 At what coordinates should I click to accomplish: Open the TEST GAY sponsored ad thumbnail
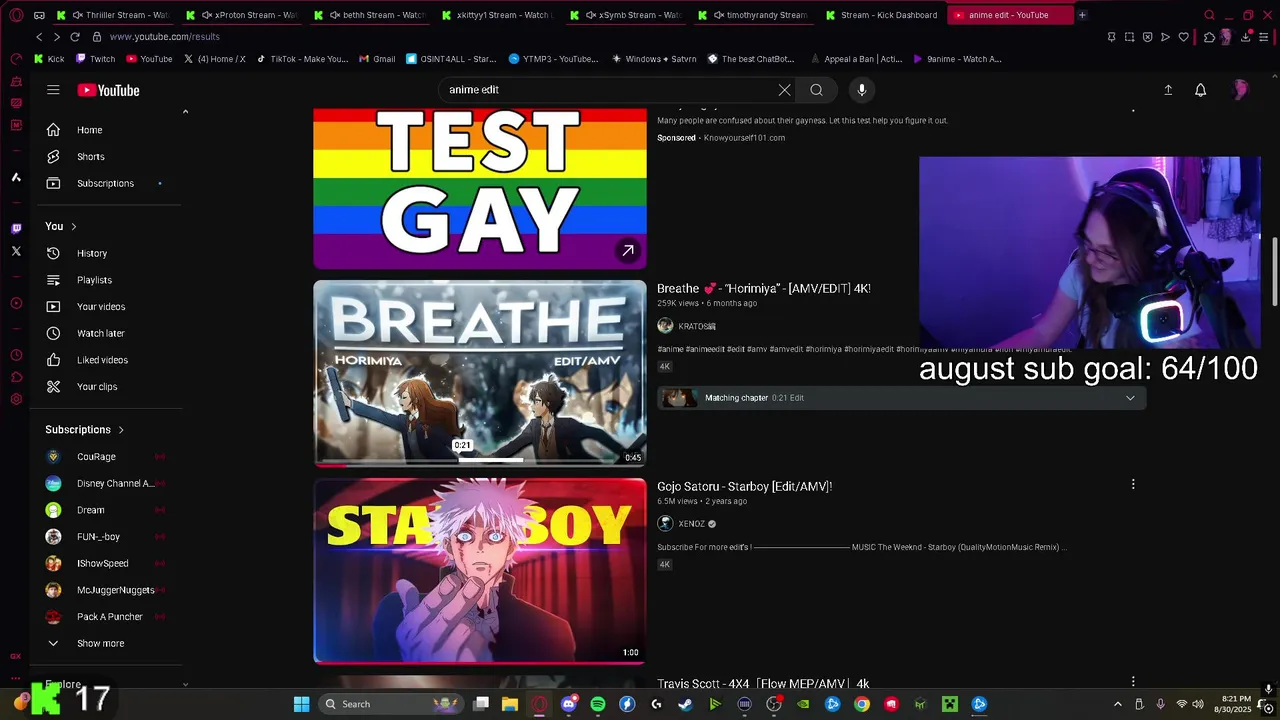(x=480, y=188)
